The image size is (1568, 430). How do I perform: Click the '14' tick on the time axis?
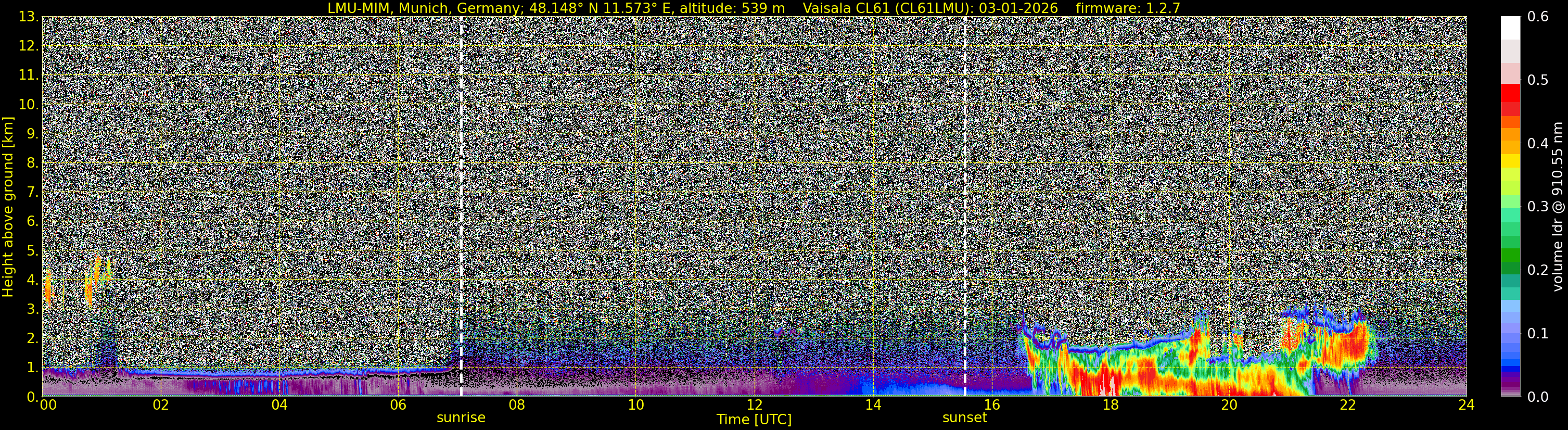click(x=873, y=405)
